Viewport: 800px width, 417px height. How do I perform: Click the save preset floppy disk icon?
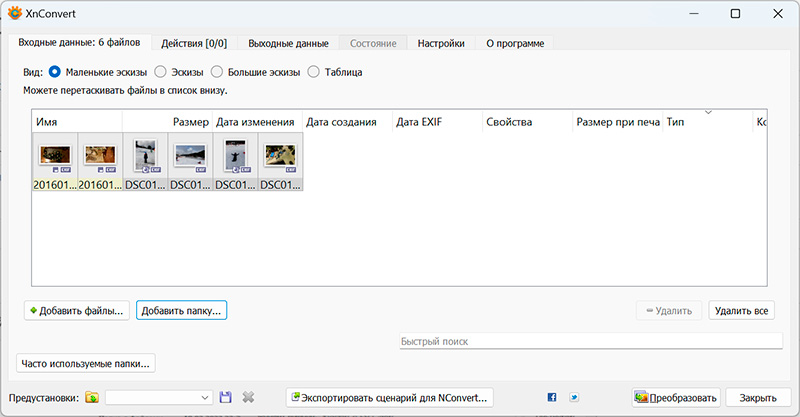click(x=226, y=397)
